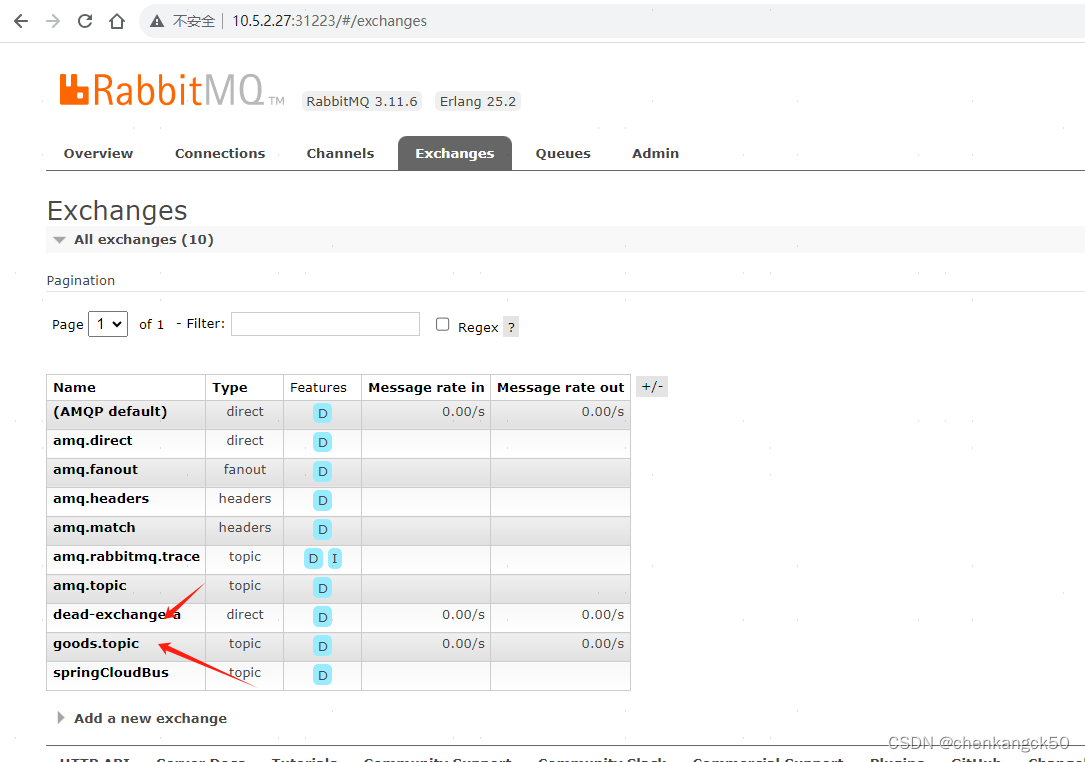Screen dimensions: 1085x762
Task: Click the Features column header
Action: (x=318, y=388)
